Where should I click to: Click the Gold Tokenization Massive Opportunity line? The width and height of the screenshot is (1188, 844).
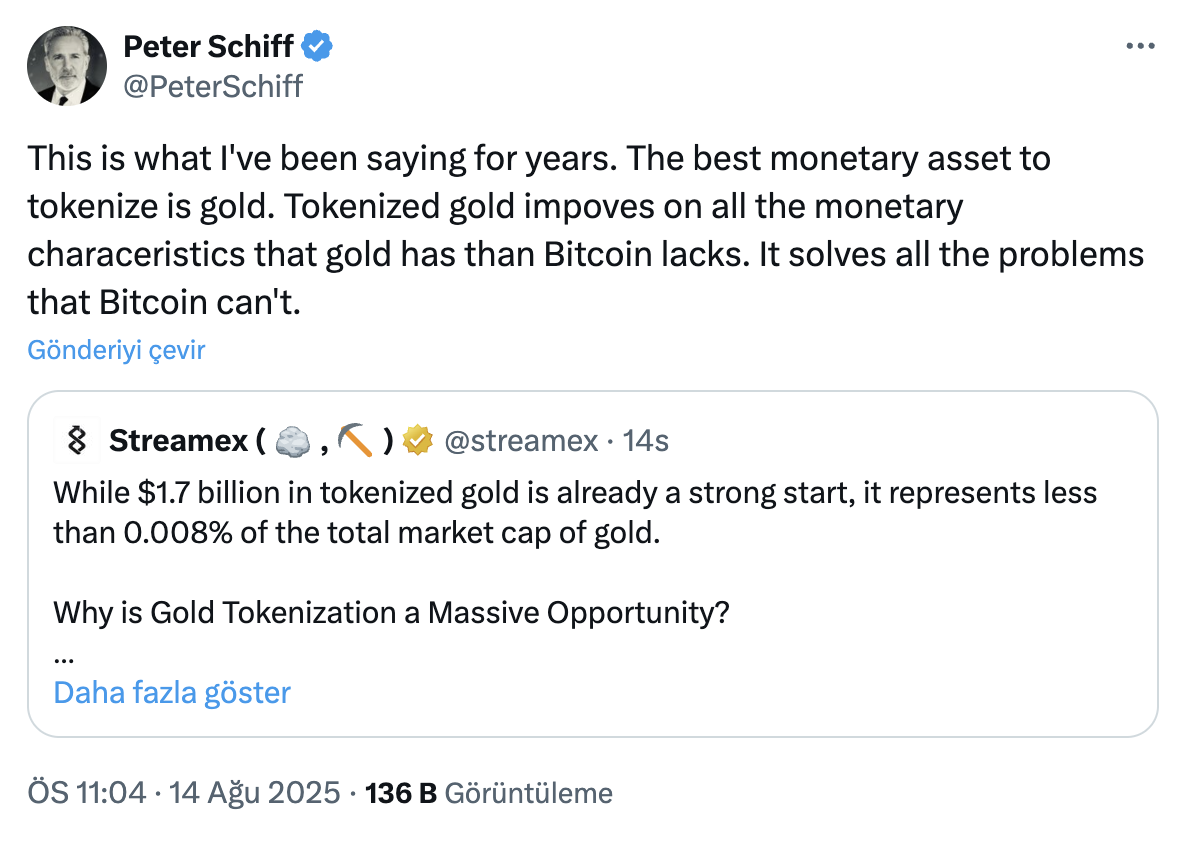point(391,612)
